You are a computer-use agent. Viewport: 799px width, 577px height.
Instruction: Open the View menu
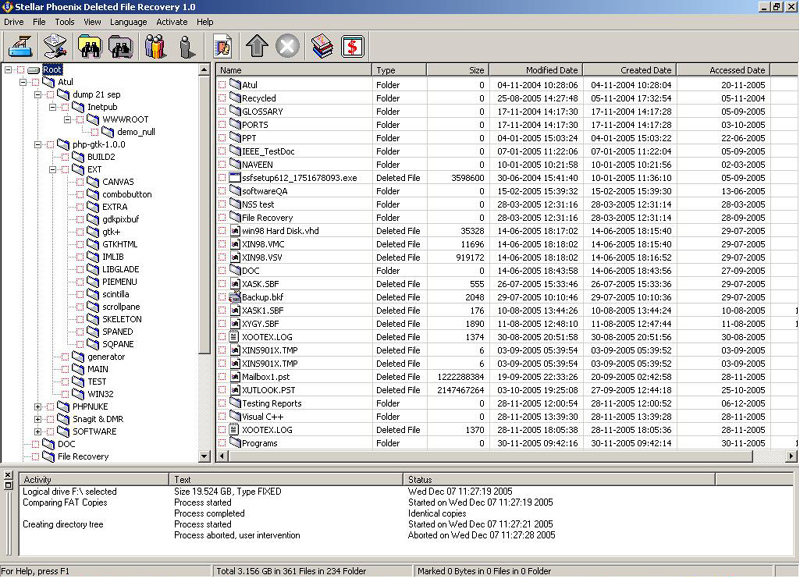pyautogui.click(x=92, y=22)
